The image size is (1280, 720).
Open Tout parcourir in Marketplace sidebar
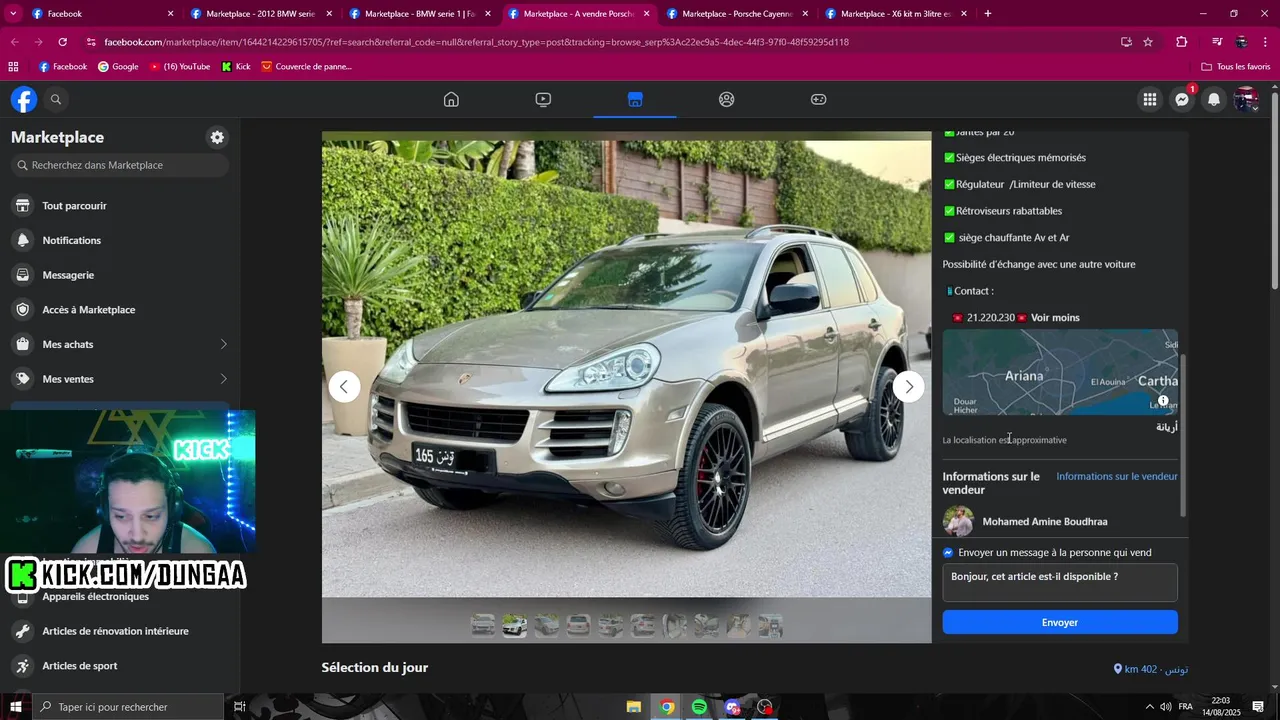120,206
